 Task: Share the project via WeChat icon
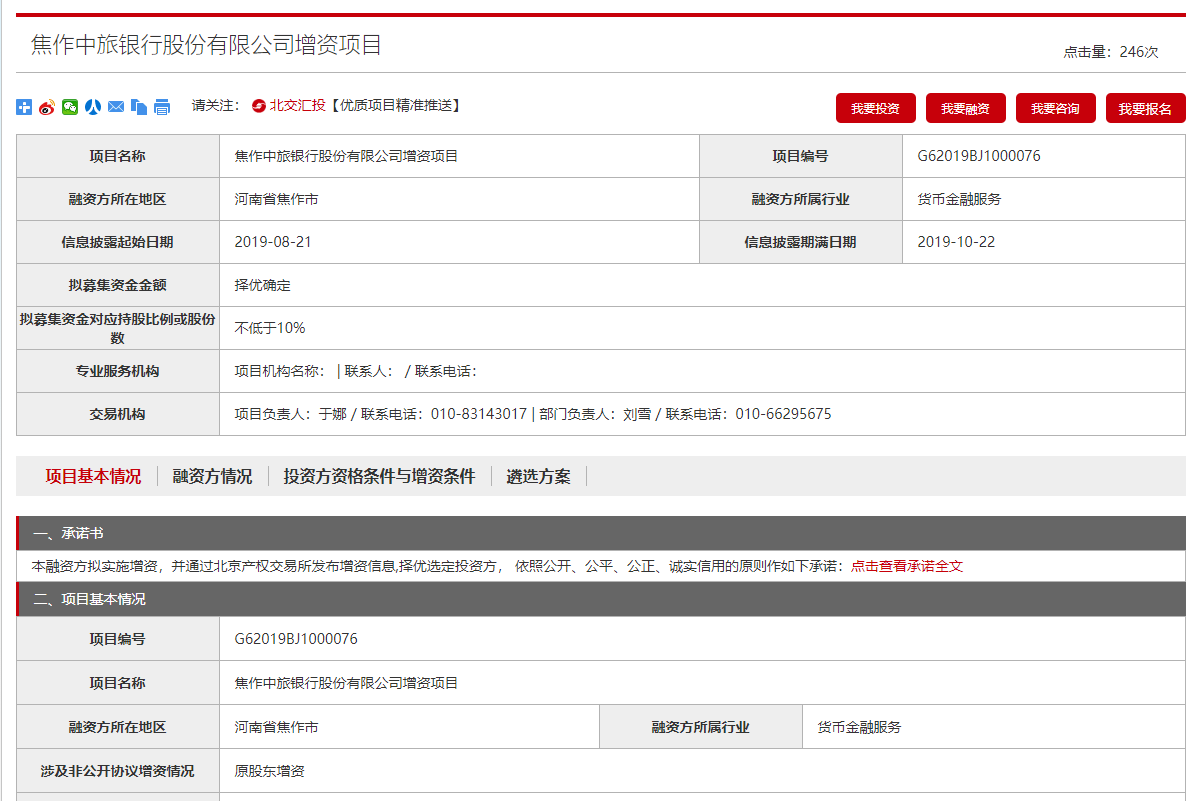click(69, 107)
